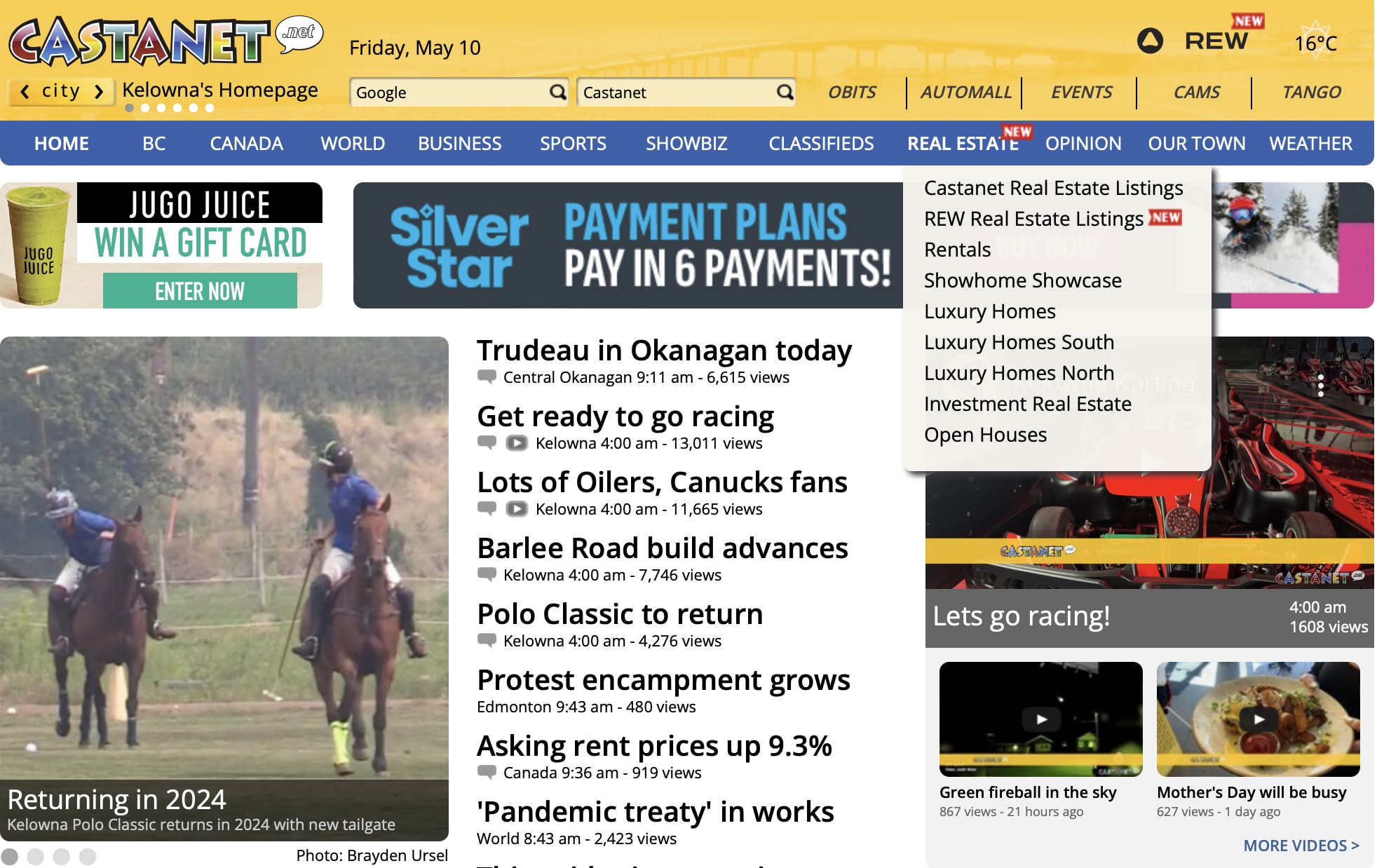The height and width of the screenshot is (868, 1377).
Task: Select Investment Real Estate
Action: pos(1028,404)
